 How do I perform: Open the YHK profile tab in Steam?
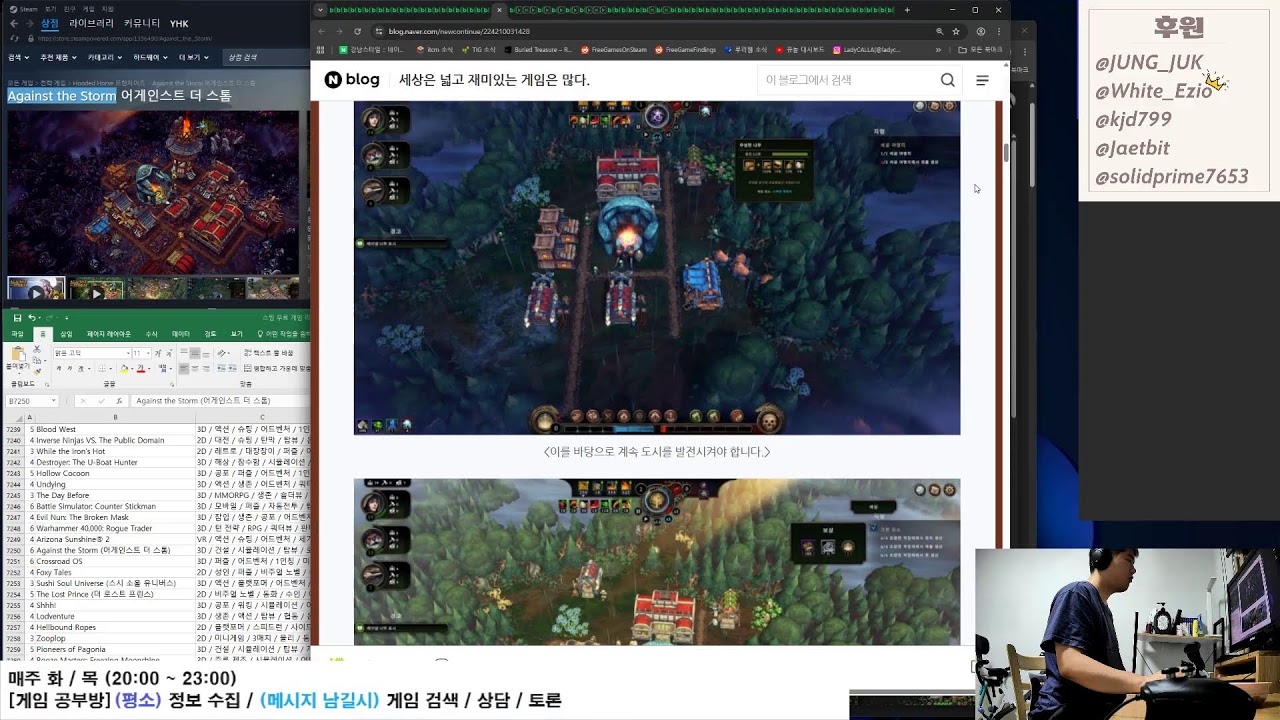point(179,23)
